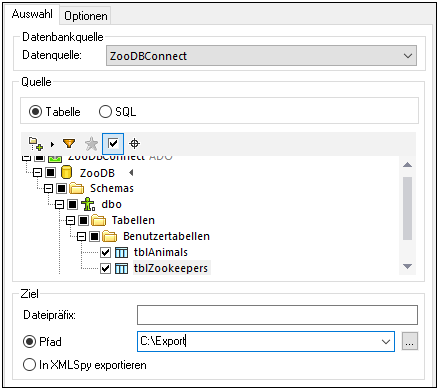Select the Auswahl tab
Viewport: 439px width, 390px height.
click(32, 14)
